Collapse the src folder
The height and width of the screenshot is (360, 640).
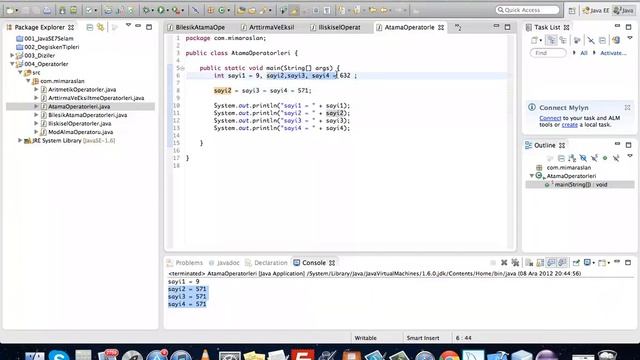pyautogui.click(x=20, y=72)
